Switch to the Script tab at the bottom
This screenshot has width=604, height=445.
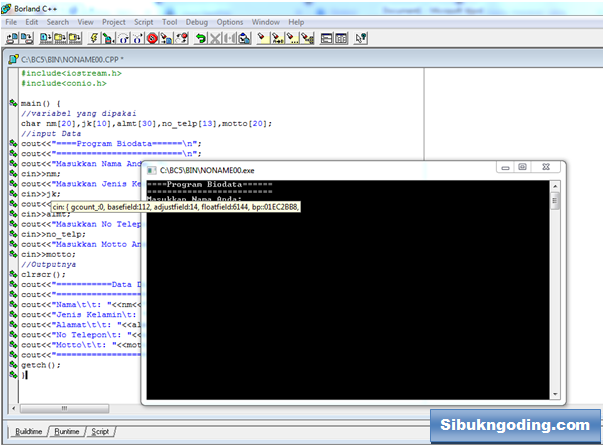click(x=100, y=432)
